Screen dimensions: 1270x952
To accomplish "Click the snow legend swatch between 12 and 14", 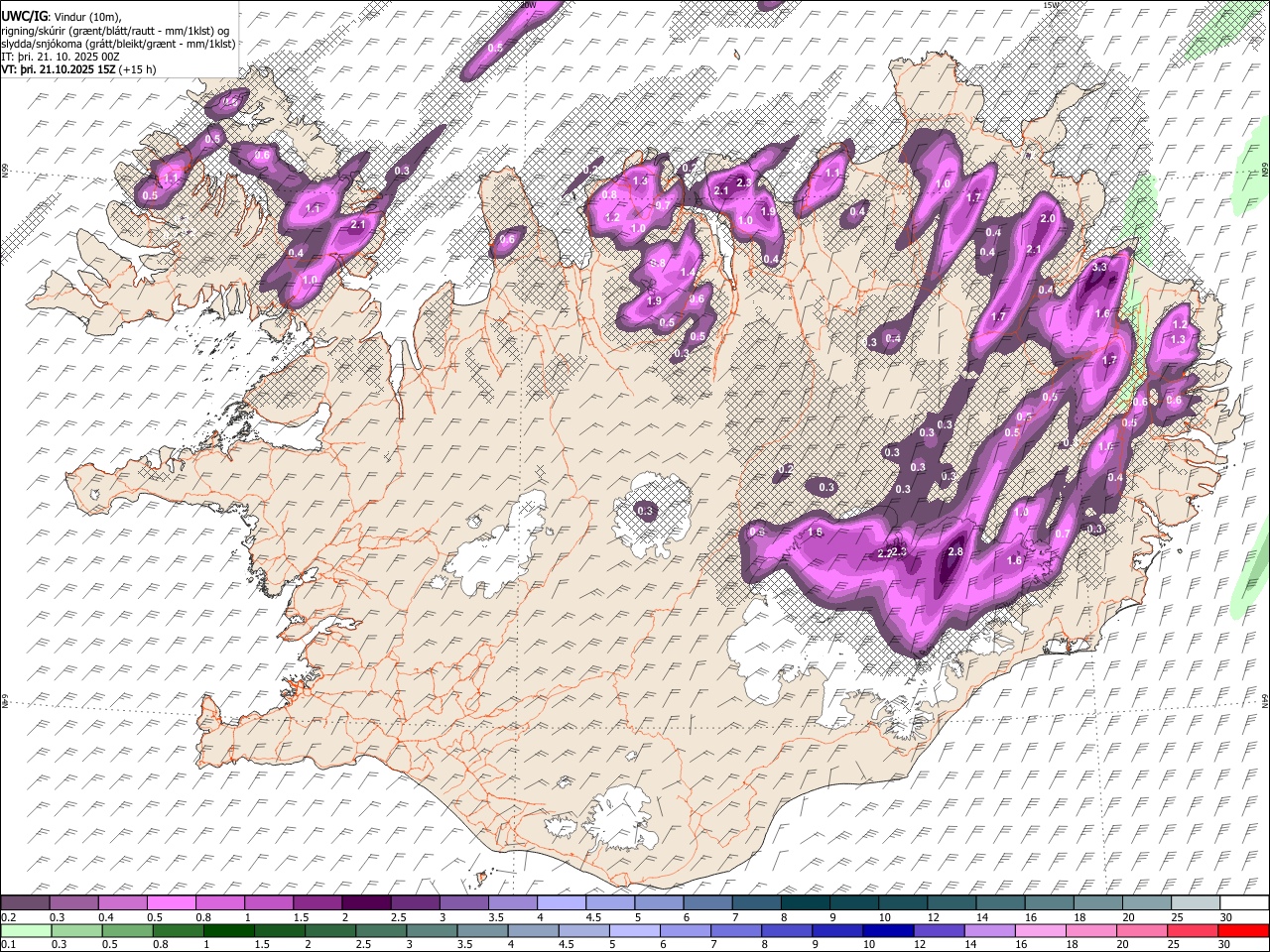I will coord(951,903).
